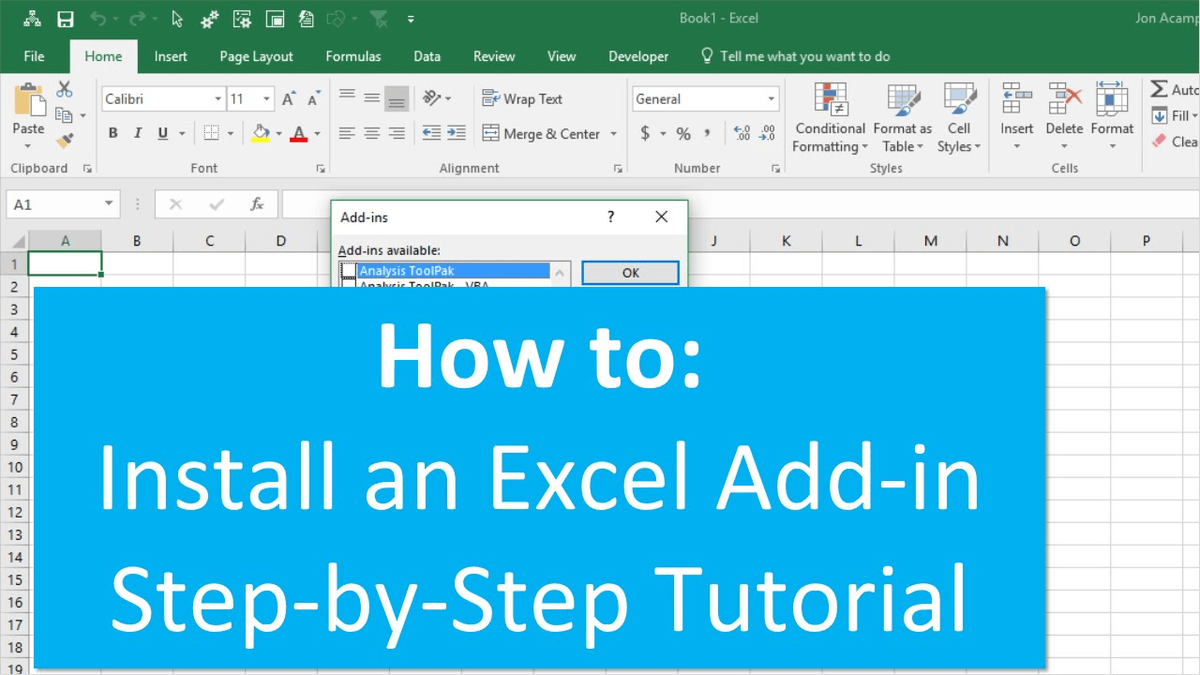Viewport: 1200px width, 675px height.
Task: Click the Format Painter brush icon
Action: coord(66,141)
